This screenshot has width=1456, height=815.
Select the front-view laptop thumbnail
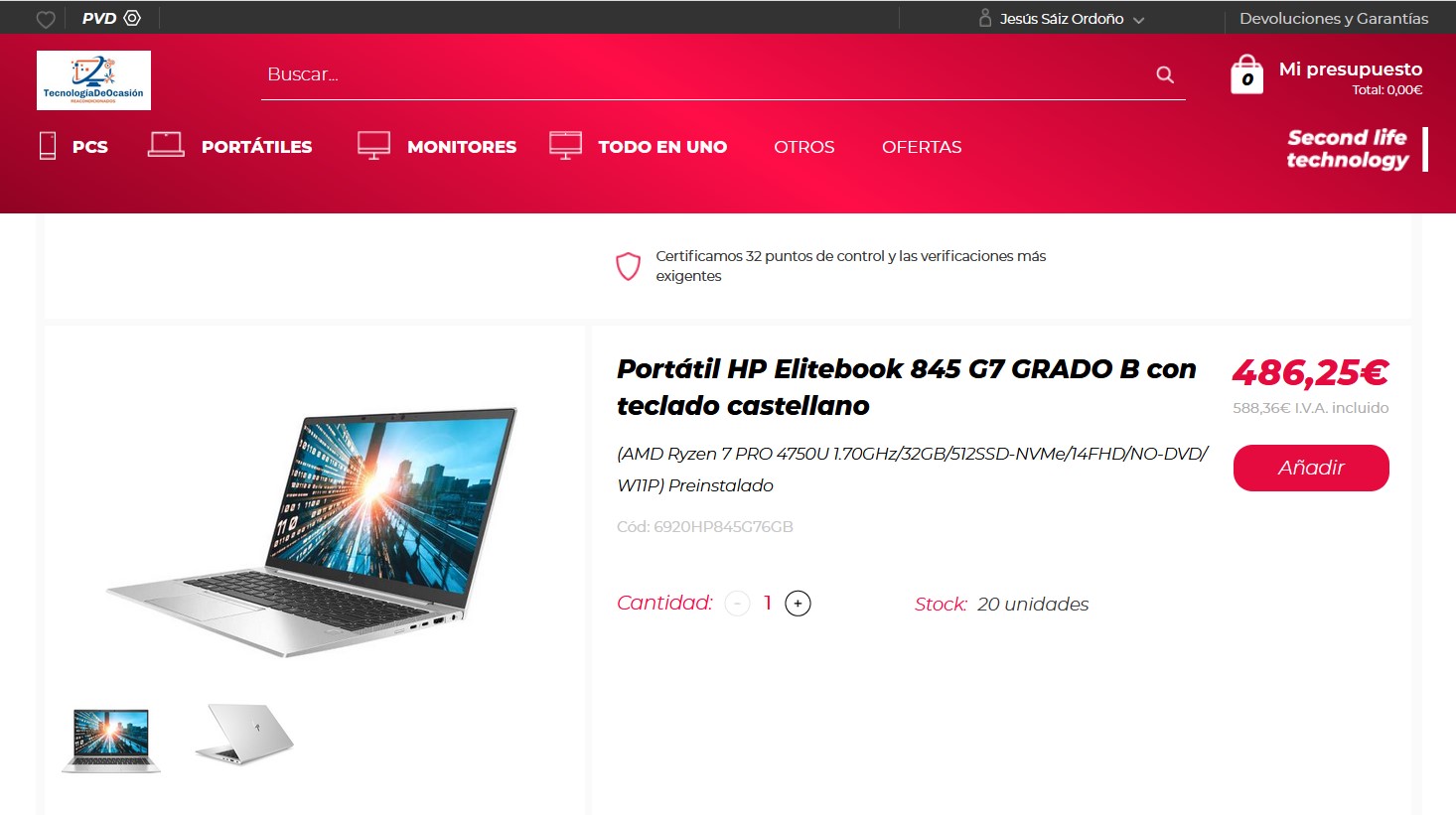tap(111, 740)
